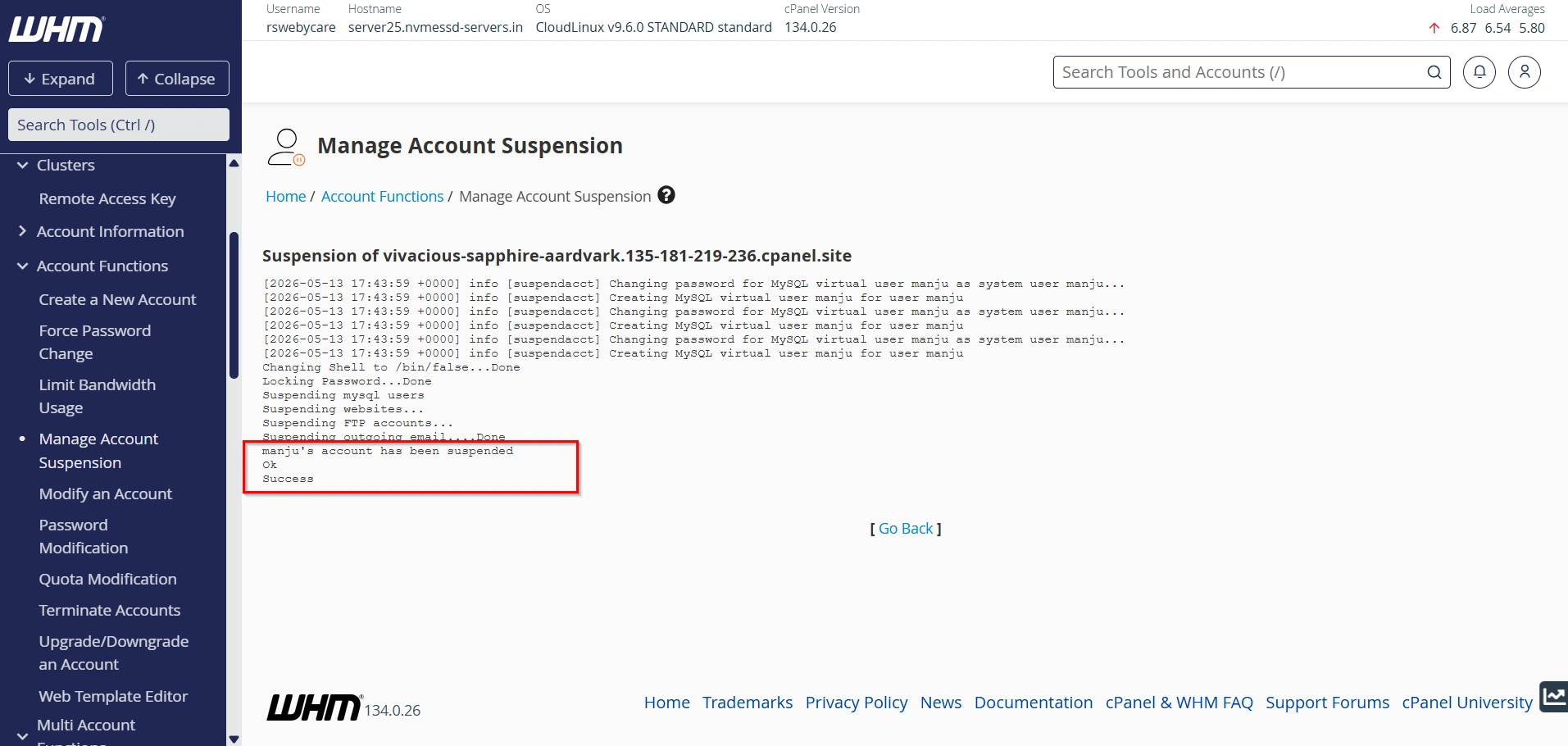1568x746 pixels.
Task: Click the sidebar scrollbar thumb
Action: click(234, 305)
